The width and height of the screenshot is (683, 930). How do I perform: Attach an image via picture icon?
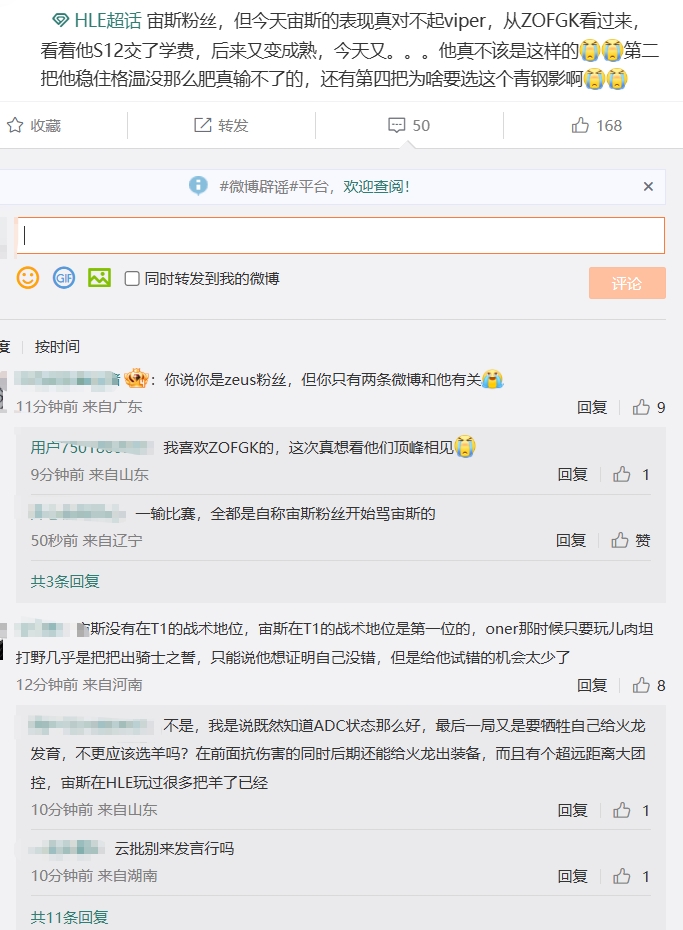[100, 278]
